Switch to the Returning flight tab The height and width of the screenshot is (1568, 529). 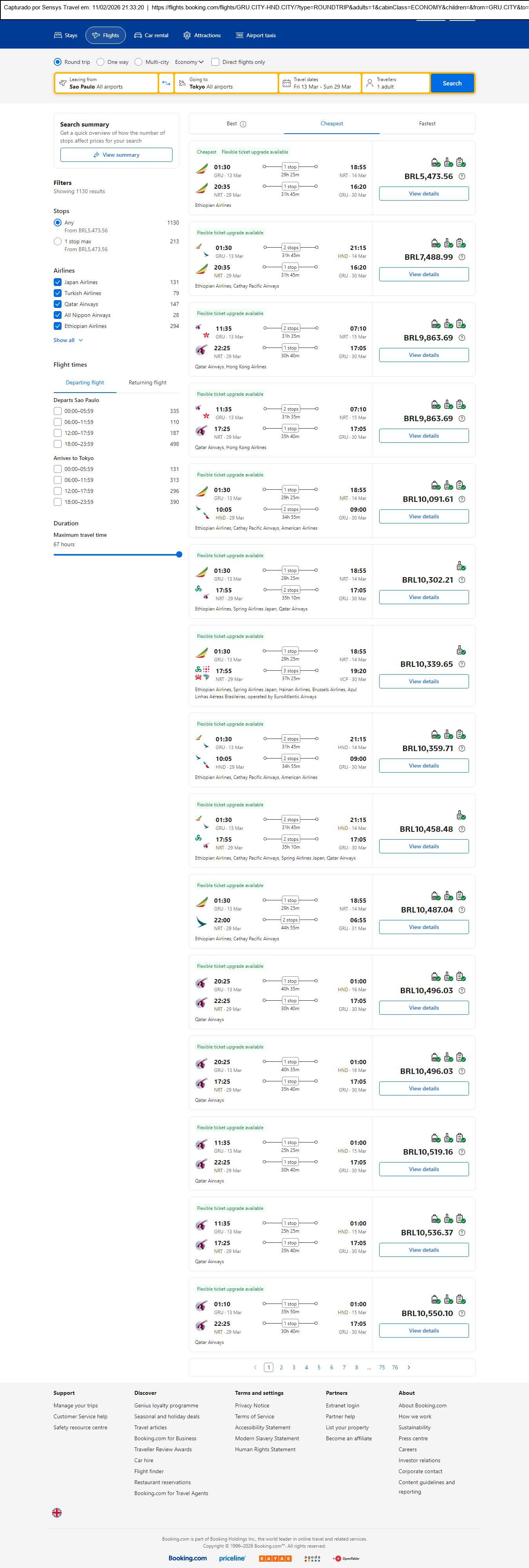[x=147, y=383]
